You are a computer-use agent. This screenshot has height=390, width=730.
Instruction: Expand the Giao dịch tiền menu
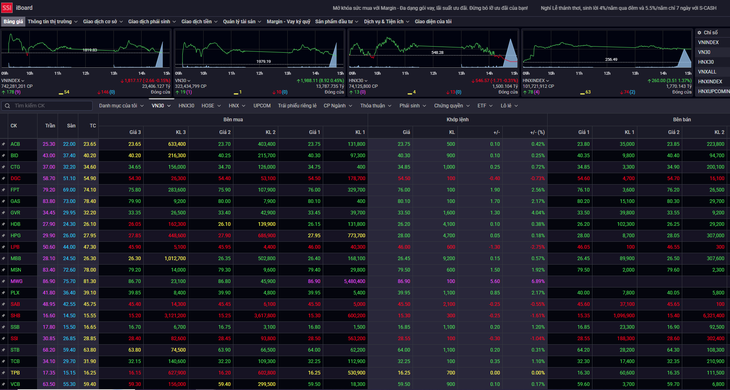[199, 21]
